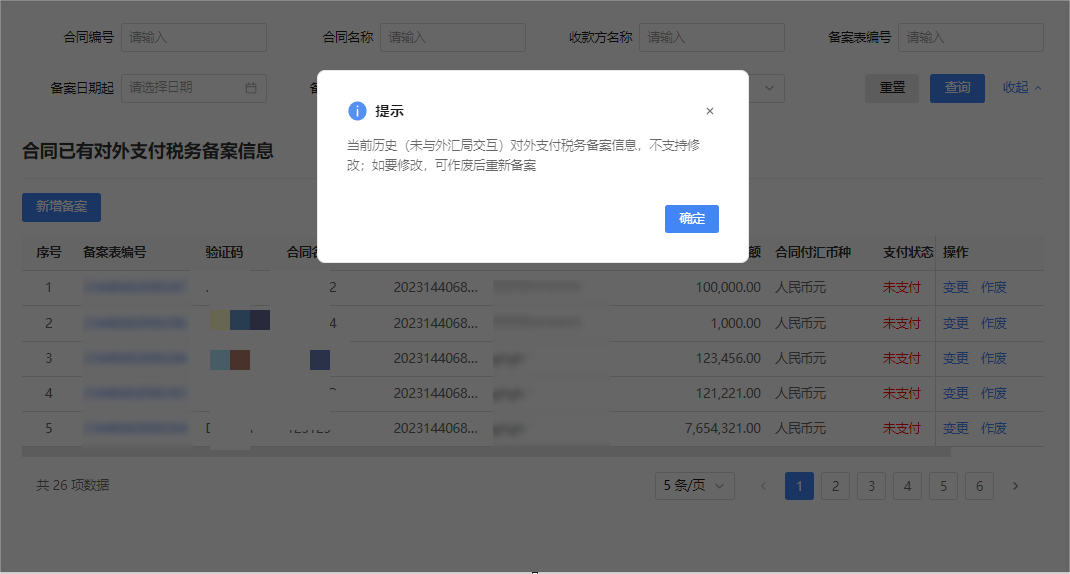Click the next page arrow icon
Image resolution: width=1070 pixels, height=574 pixels.
[1015, 486]
